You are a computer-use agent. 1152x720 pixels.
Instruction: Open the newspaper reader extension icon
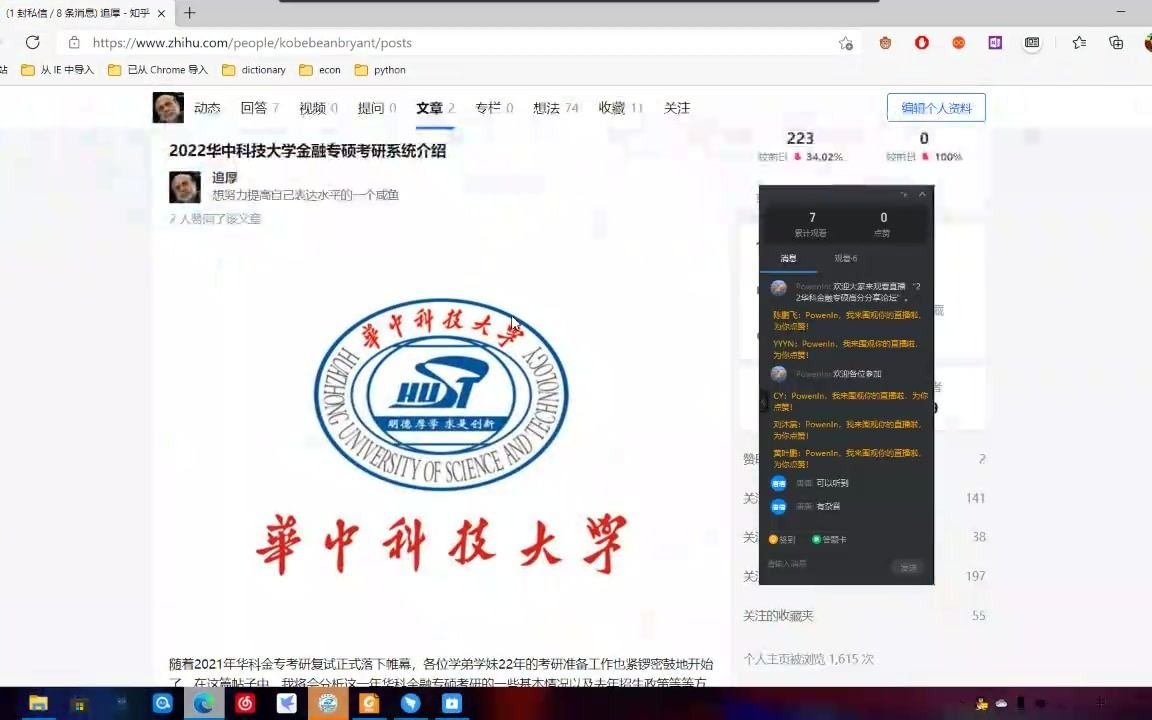1032,43
